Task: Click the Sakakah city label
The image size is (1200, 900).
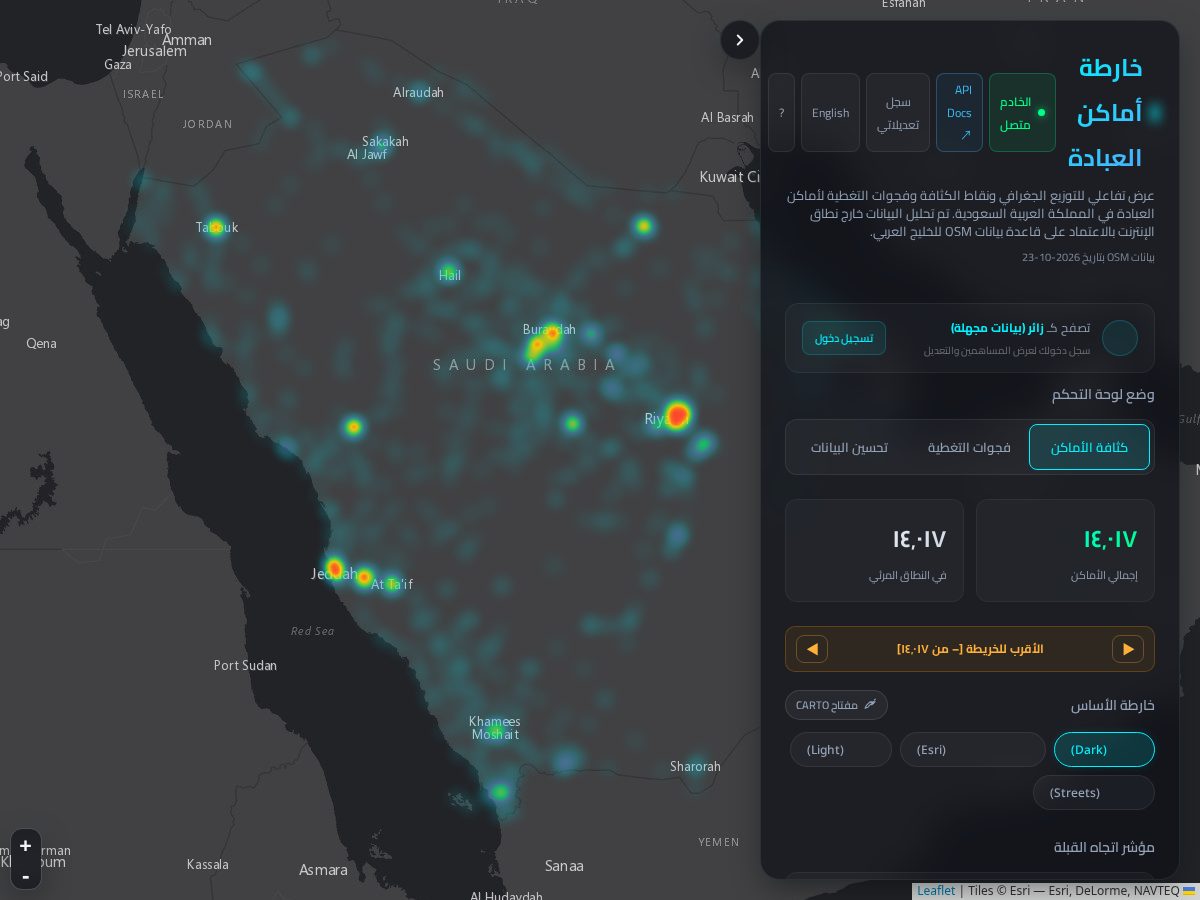Action: coord(385,141)
